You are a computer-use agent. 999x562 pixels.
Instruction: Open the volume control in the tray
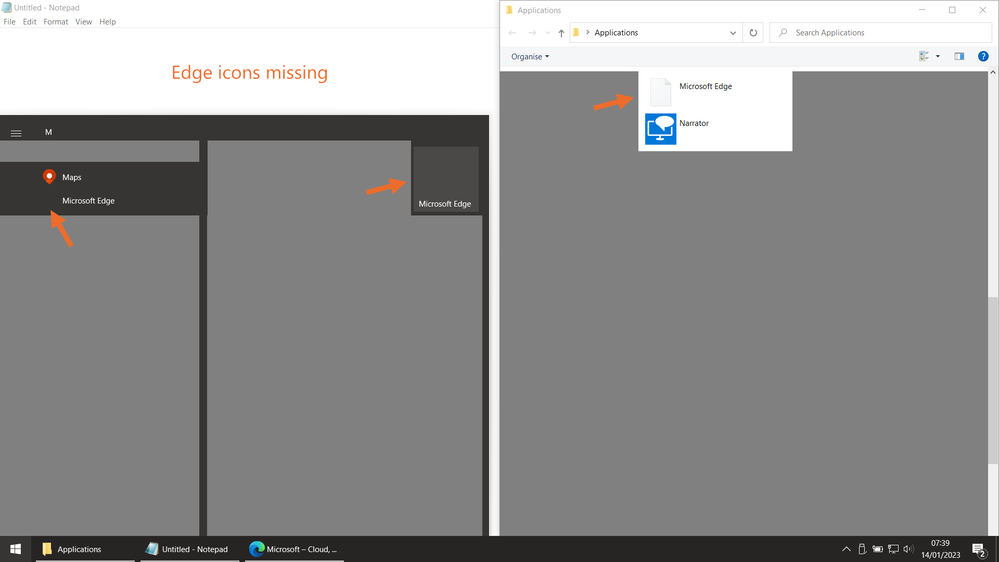pyautogui.click(x=909, y=549)
